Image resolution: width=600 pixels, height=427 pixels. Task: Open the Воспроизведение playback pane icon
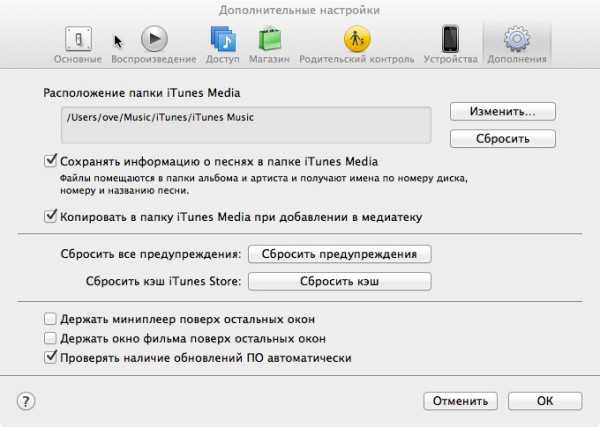point(154,39)
